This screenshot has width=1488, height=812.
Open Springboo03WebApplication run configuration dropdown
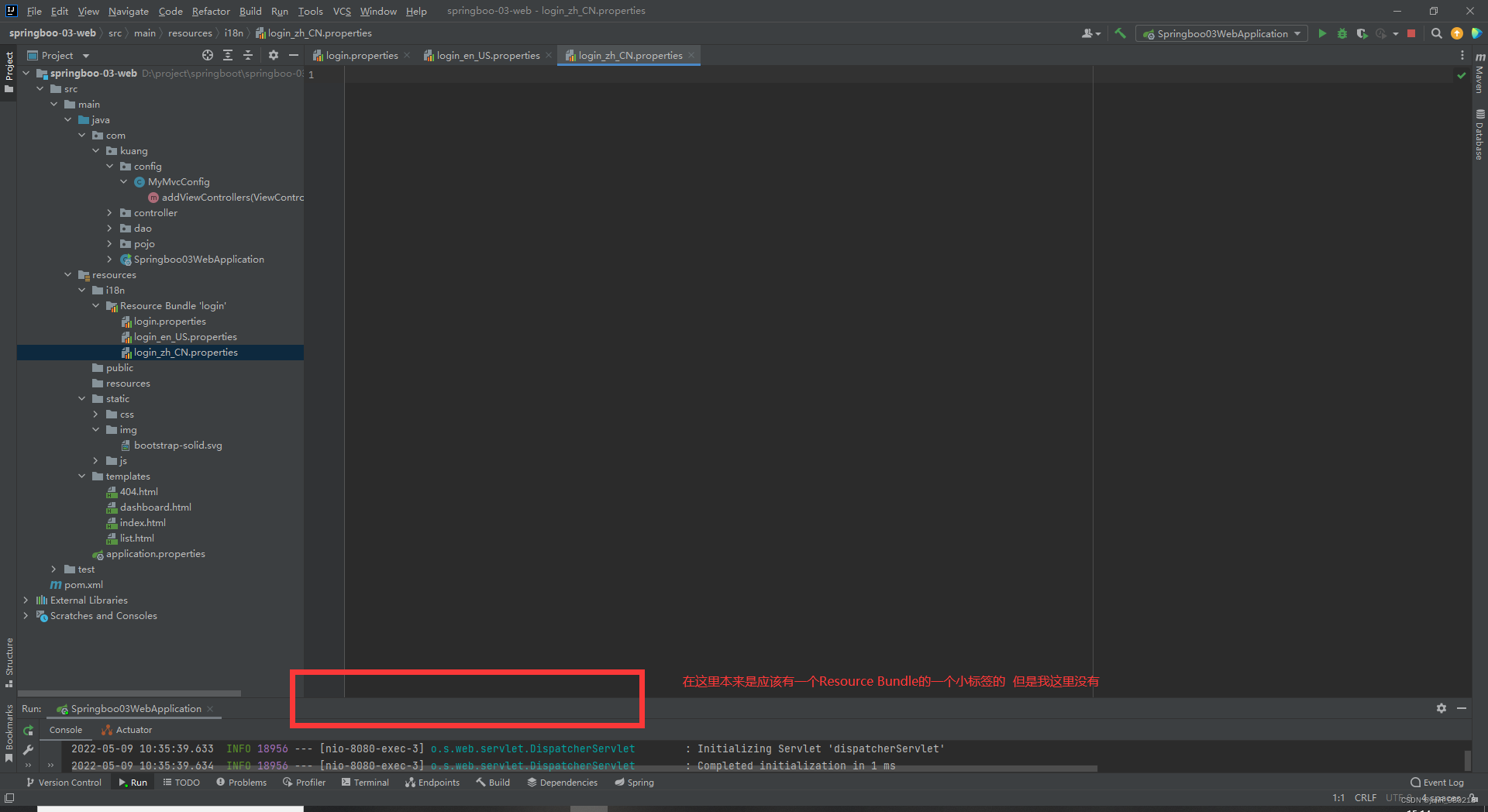tap(1221, 33)
